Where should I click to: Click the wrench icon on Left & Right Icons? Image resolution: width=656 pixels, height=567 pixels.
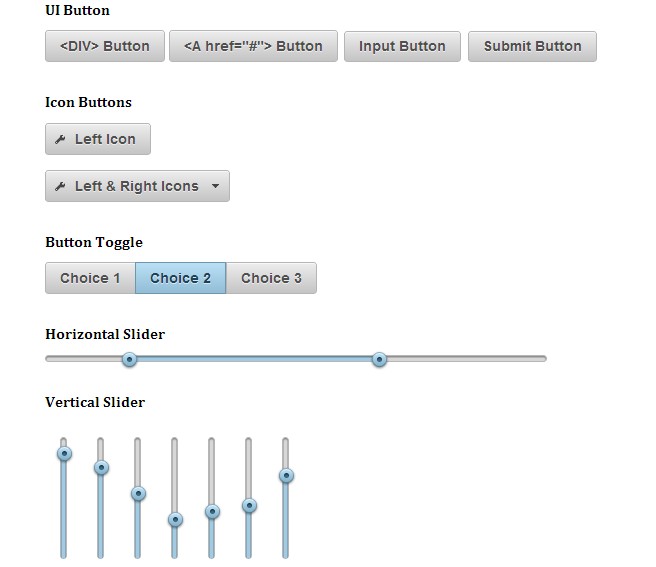(x=61, y=187)
